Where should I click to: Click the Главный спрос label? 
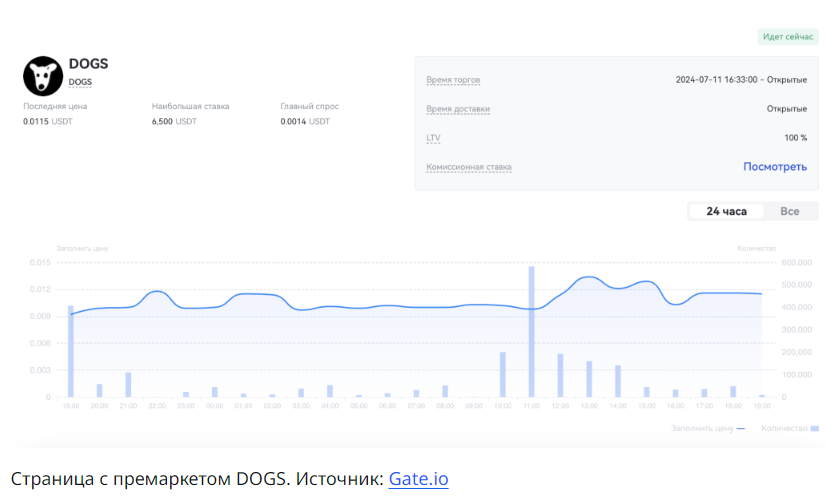pyautogui.click(x=309, y=106)
